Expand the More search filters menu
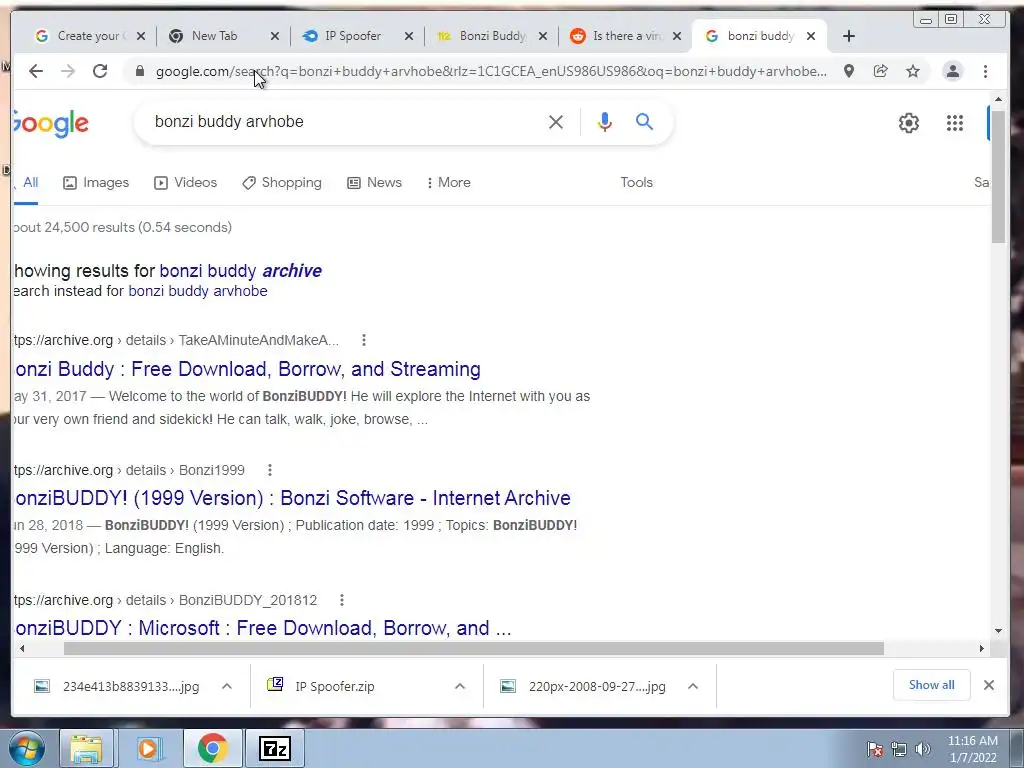This screenshot has width=1024, height=768. tap(448, 182)
